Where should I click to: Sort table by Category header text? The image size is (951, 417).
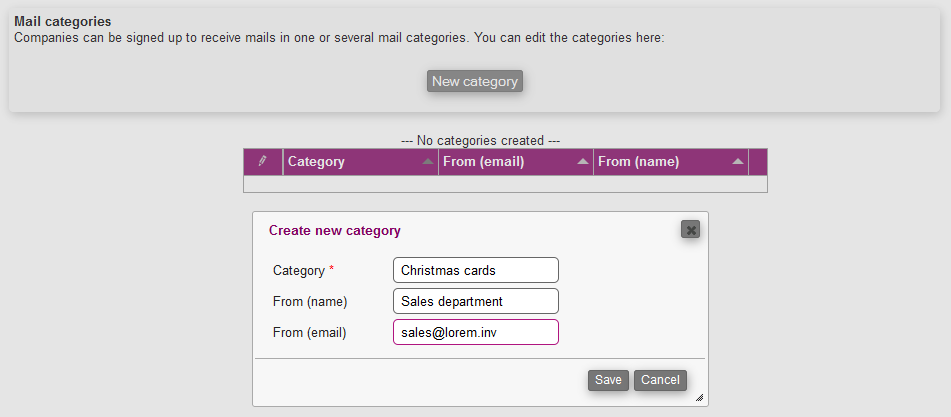(x=316, y=162)
